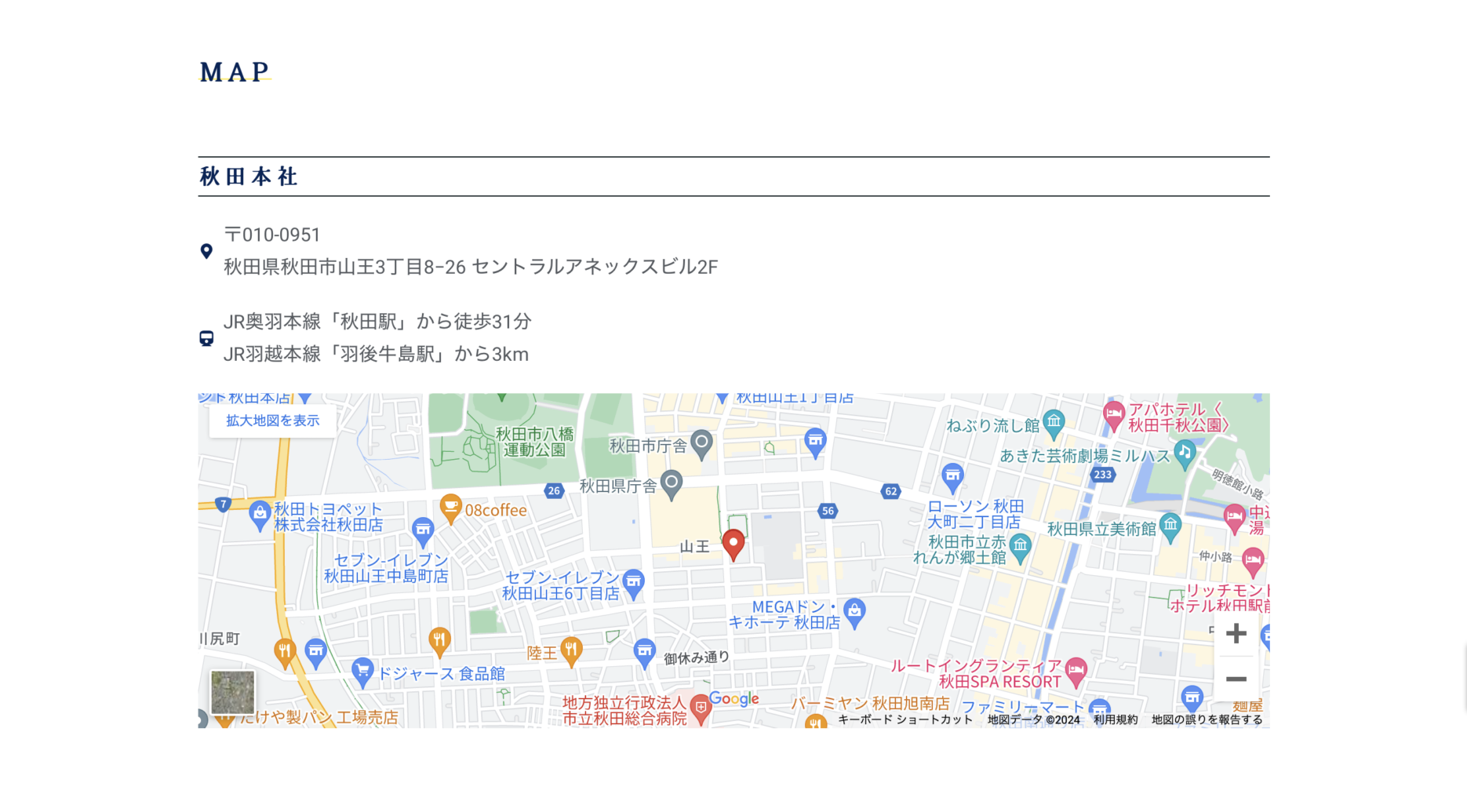Click the Google logo on map

[x=733, y=699]
